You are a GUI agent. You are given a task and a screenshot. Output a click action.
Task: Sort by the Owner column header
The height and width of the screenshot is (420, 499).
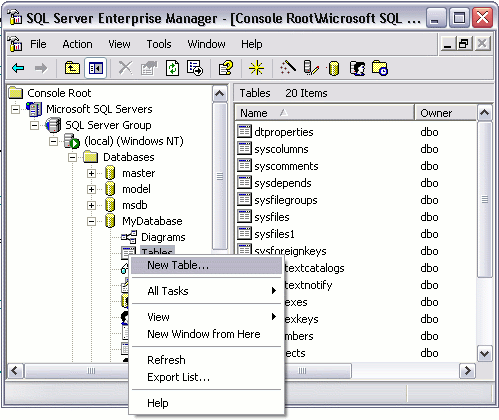tap(445, 113)
